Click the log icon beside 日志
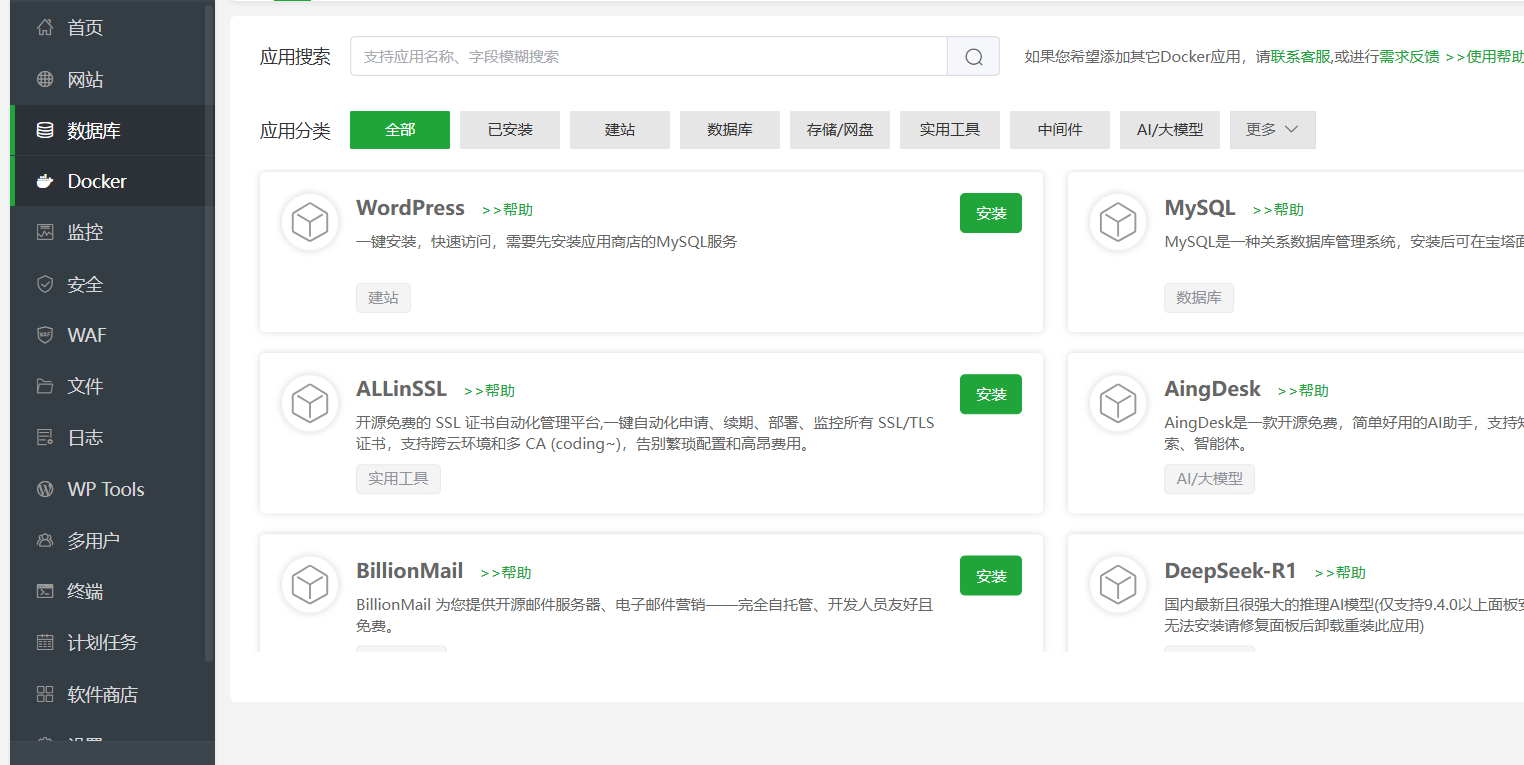This screenshot has height=765, width=1524. [45, 437]
